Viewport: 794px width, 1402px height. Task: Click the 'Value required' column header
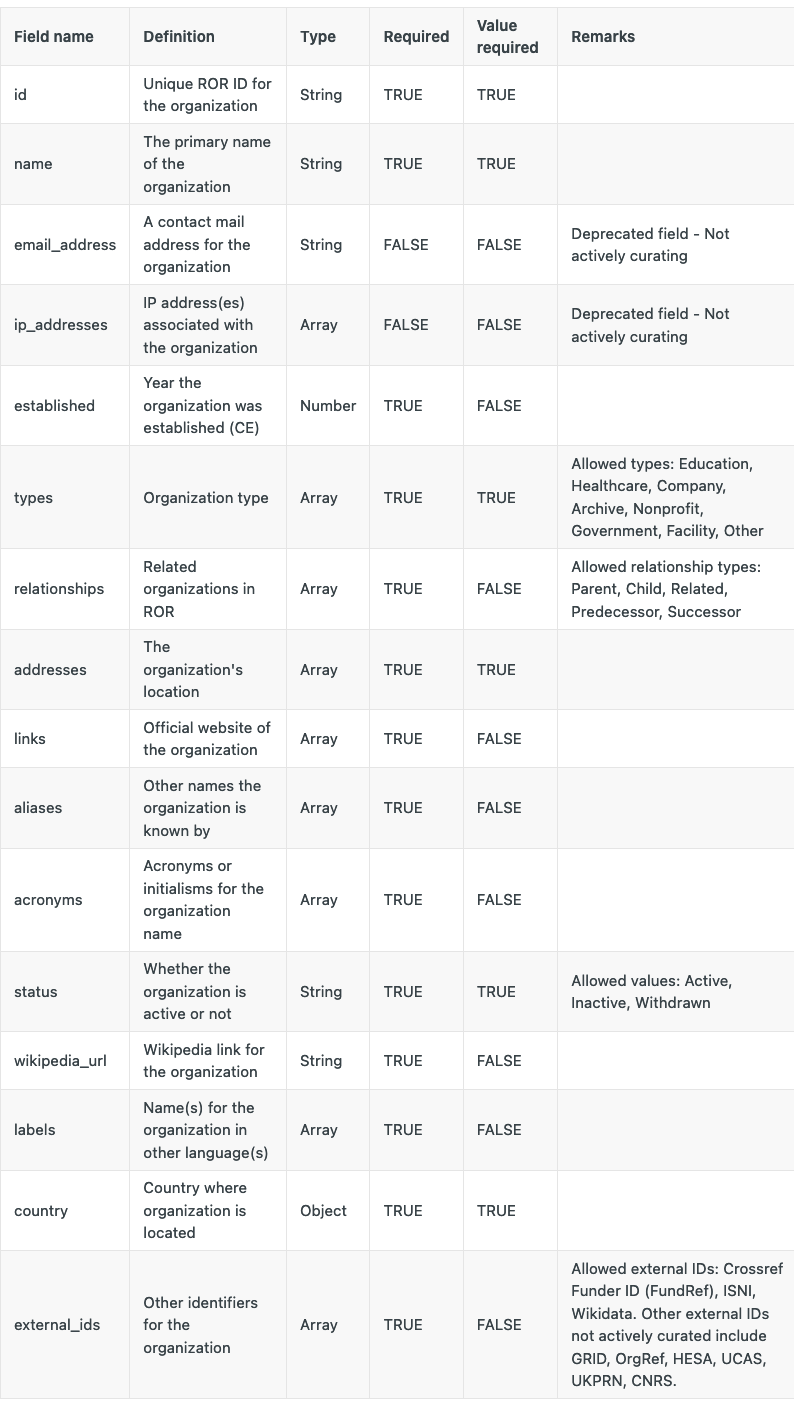coord(507,37)
